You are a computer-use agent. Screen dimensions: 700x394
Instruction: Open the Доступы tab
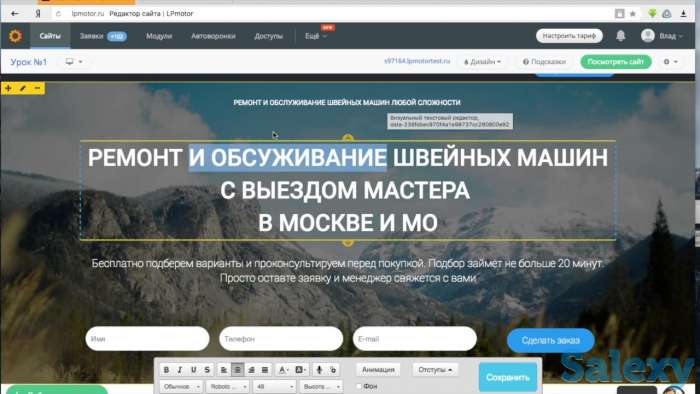(268, 36)
